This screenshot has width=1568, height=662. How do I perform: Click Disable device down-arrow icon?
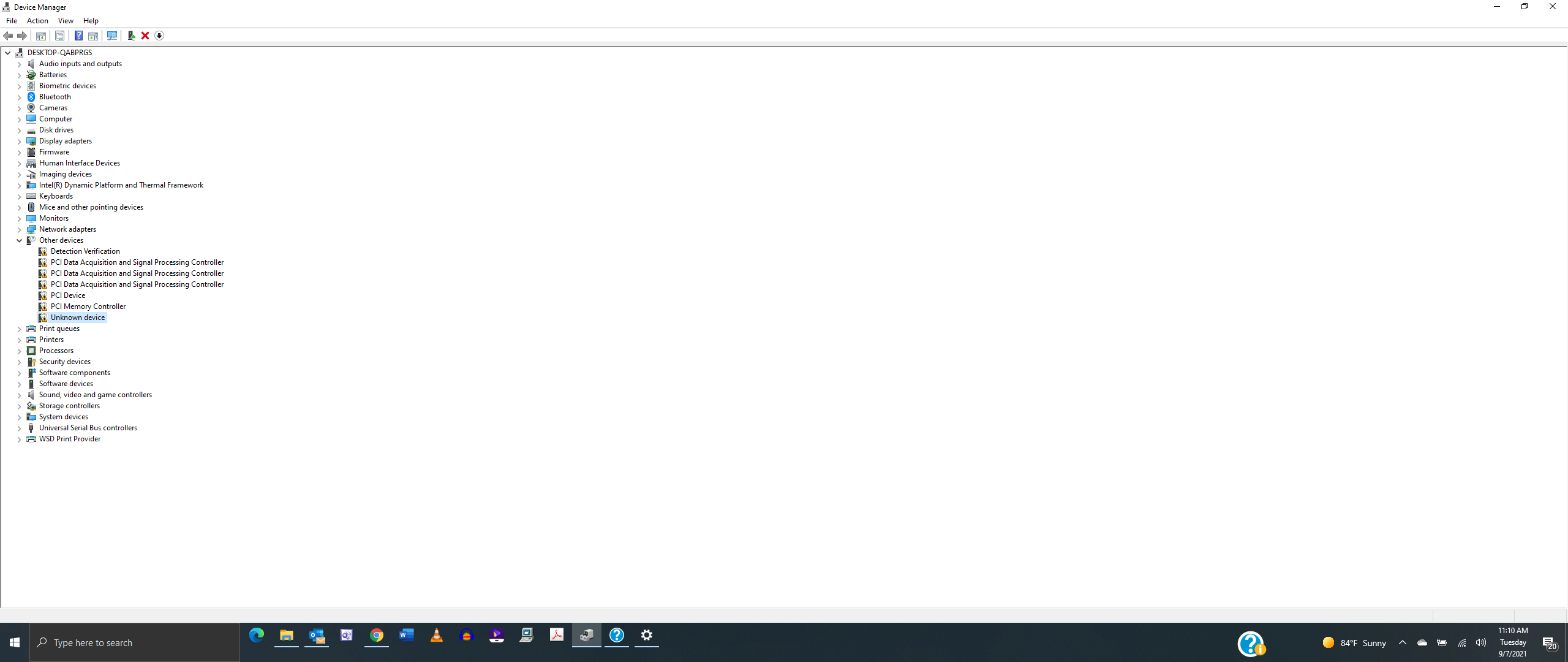pyautogui.click(x=159, y=36)
